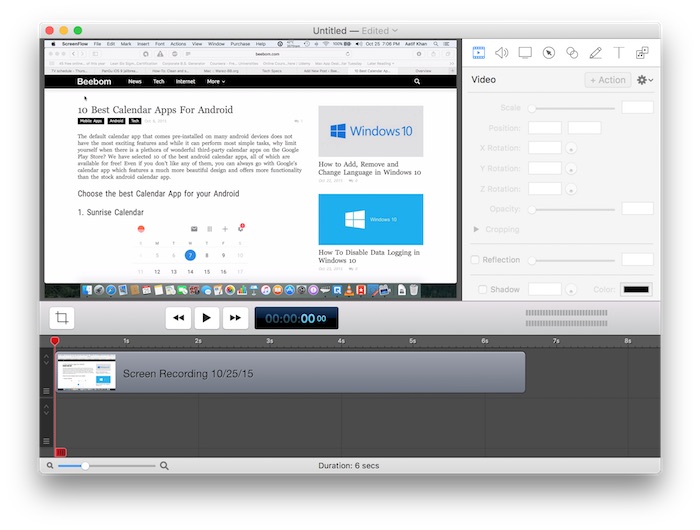This screenshot has height=530, width=700.
Task: Click Internet in the Beebom nav bar
Action: pyautogui.click(x=185, y=81)
